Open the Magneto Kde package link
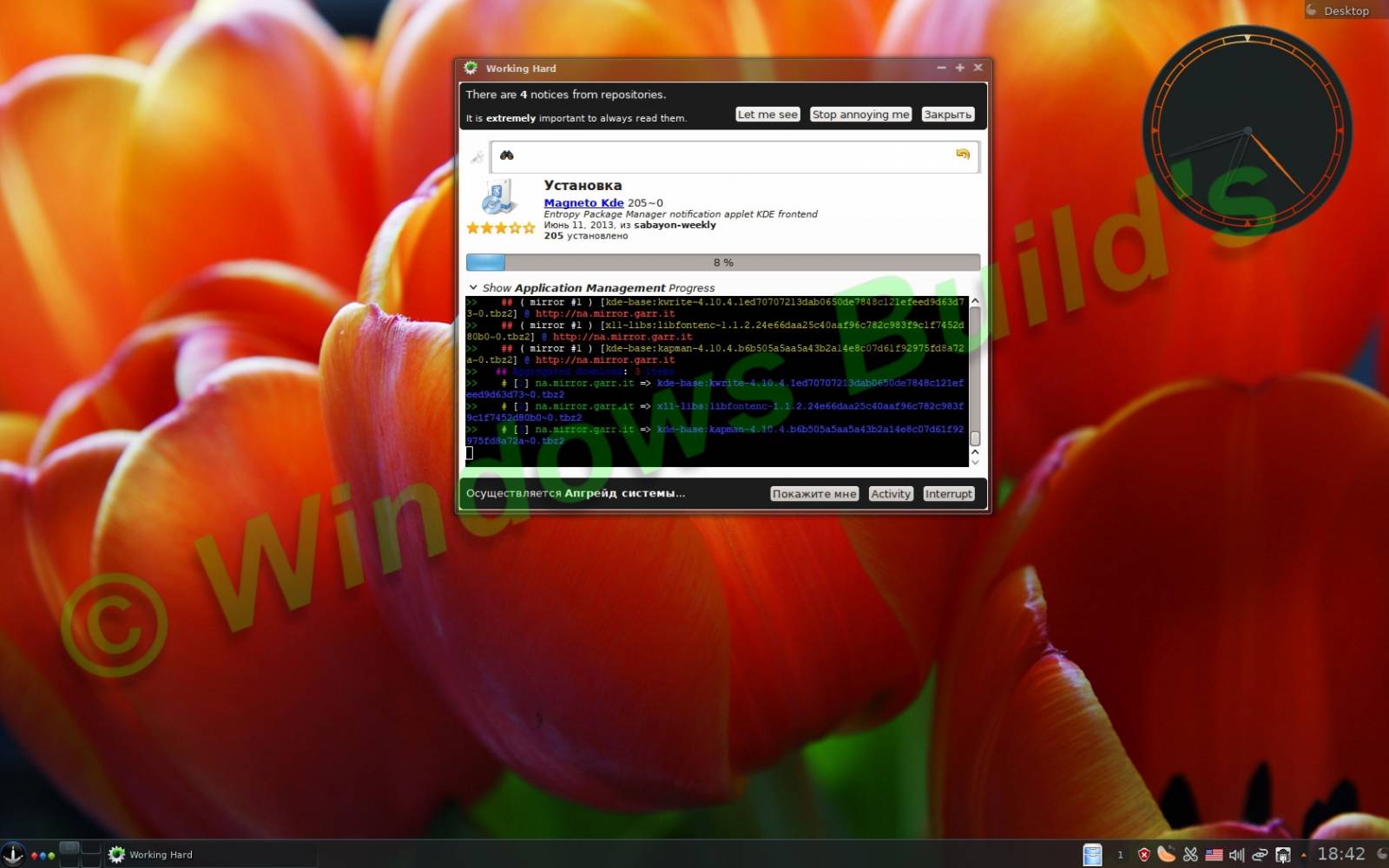The height and width of the screenshot is (868, 1389). click(x=583, y=202)
